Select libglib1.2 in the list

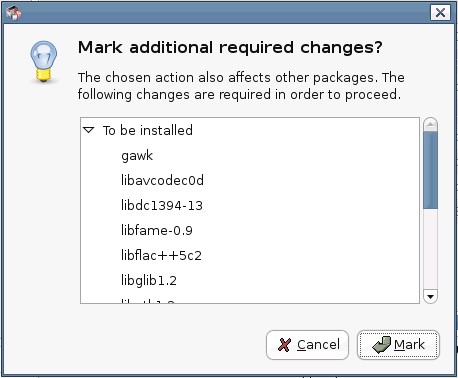pyautogui.click(x=149, y=280)
